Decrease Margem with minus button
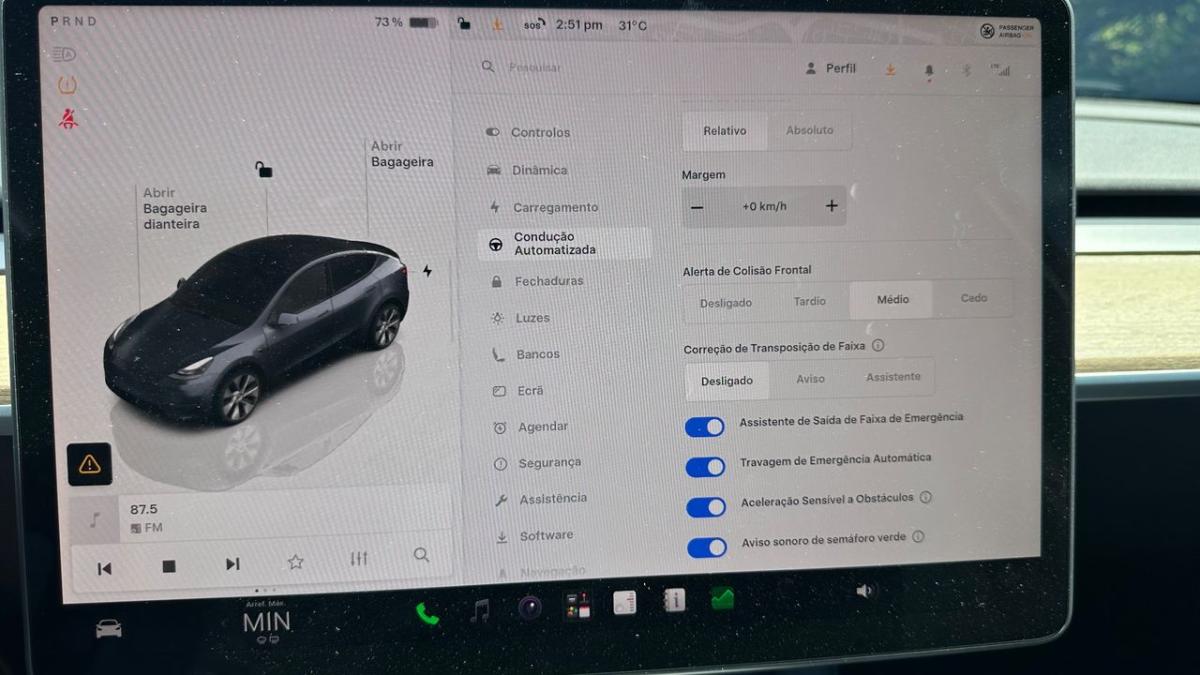 tap(697, 207)
